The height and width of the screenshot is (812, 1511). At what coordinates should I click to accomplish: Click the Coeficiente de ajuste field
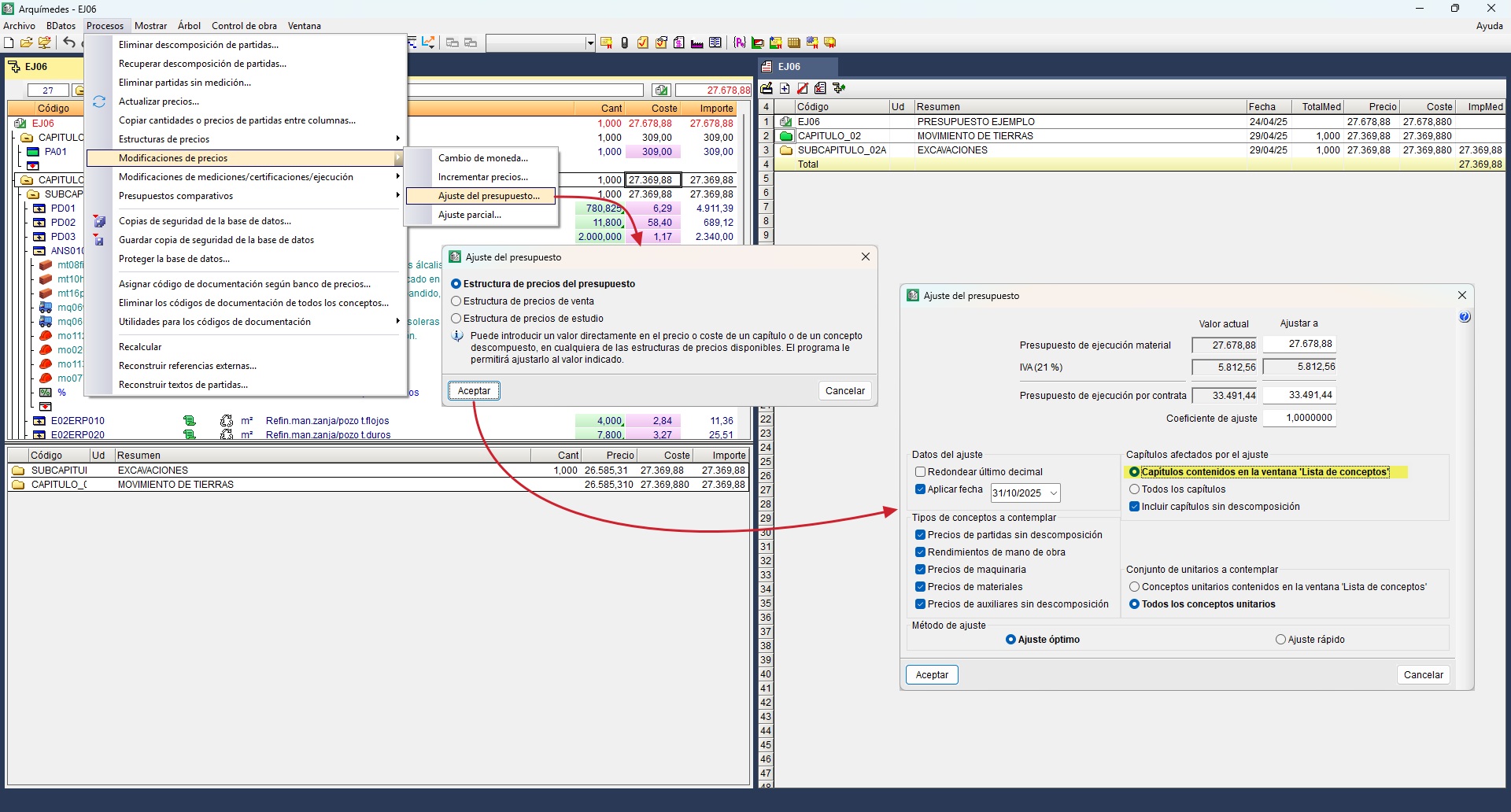click(1299, 418)
